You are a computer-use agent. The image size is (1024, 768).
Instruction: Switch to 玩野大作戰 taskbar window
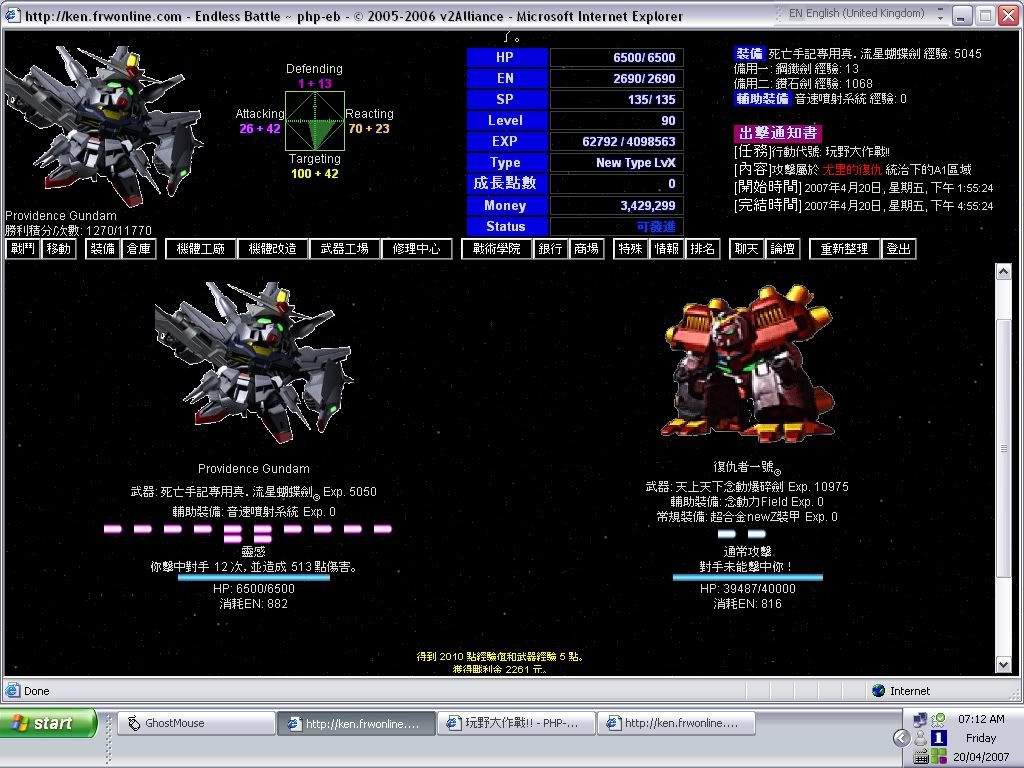click(515, 723)
